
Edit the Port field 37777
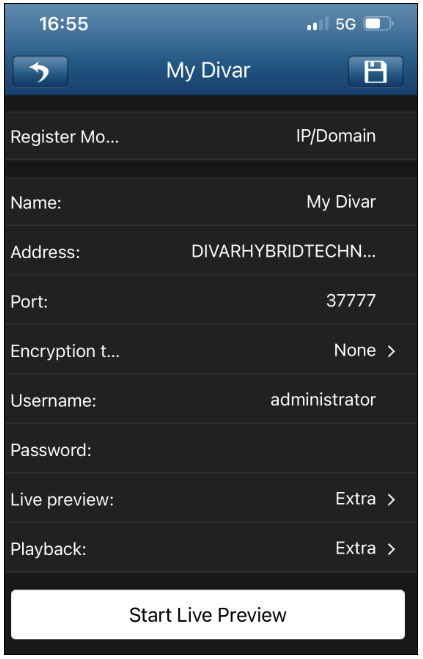[x=211, y=301]
